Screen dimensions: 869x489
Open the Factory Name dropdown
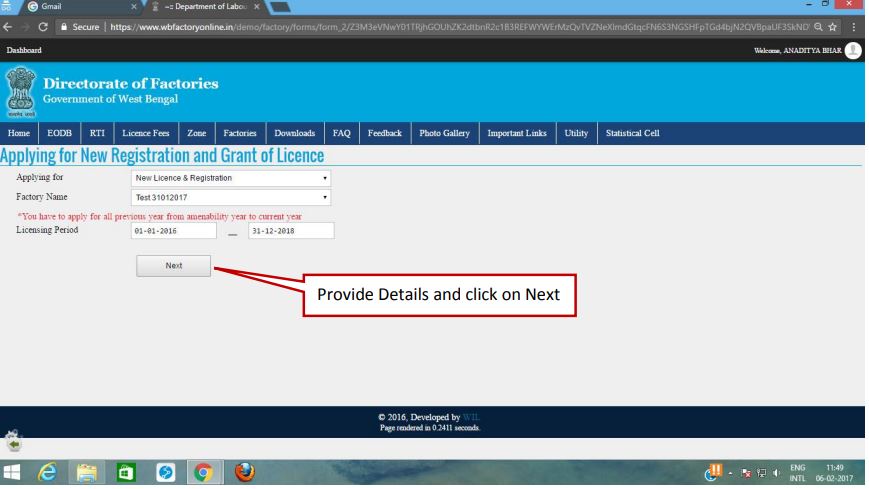tap(231, 198)
